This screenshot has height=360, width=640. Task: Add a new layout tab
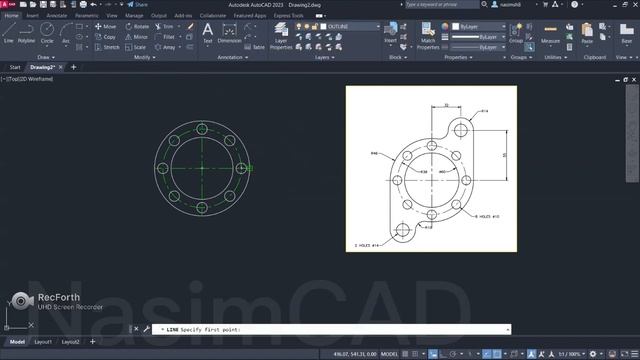(x=92, y=342)
